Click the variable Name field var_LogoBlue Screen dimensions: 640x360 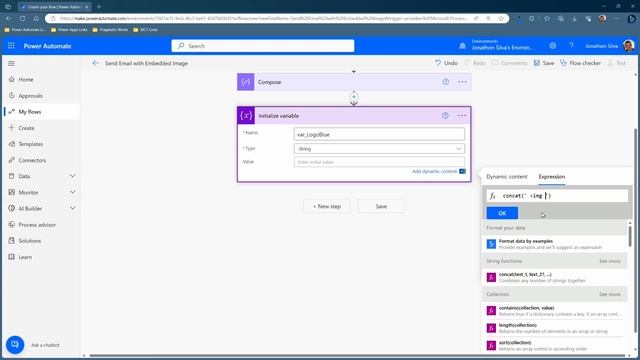tap(379, 134)
